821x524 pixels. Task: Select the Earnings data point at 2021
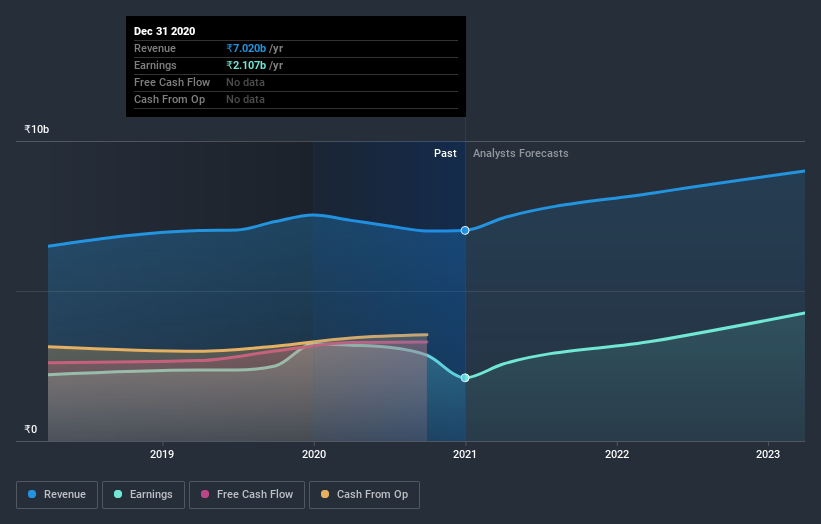point(465,377)
